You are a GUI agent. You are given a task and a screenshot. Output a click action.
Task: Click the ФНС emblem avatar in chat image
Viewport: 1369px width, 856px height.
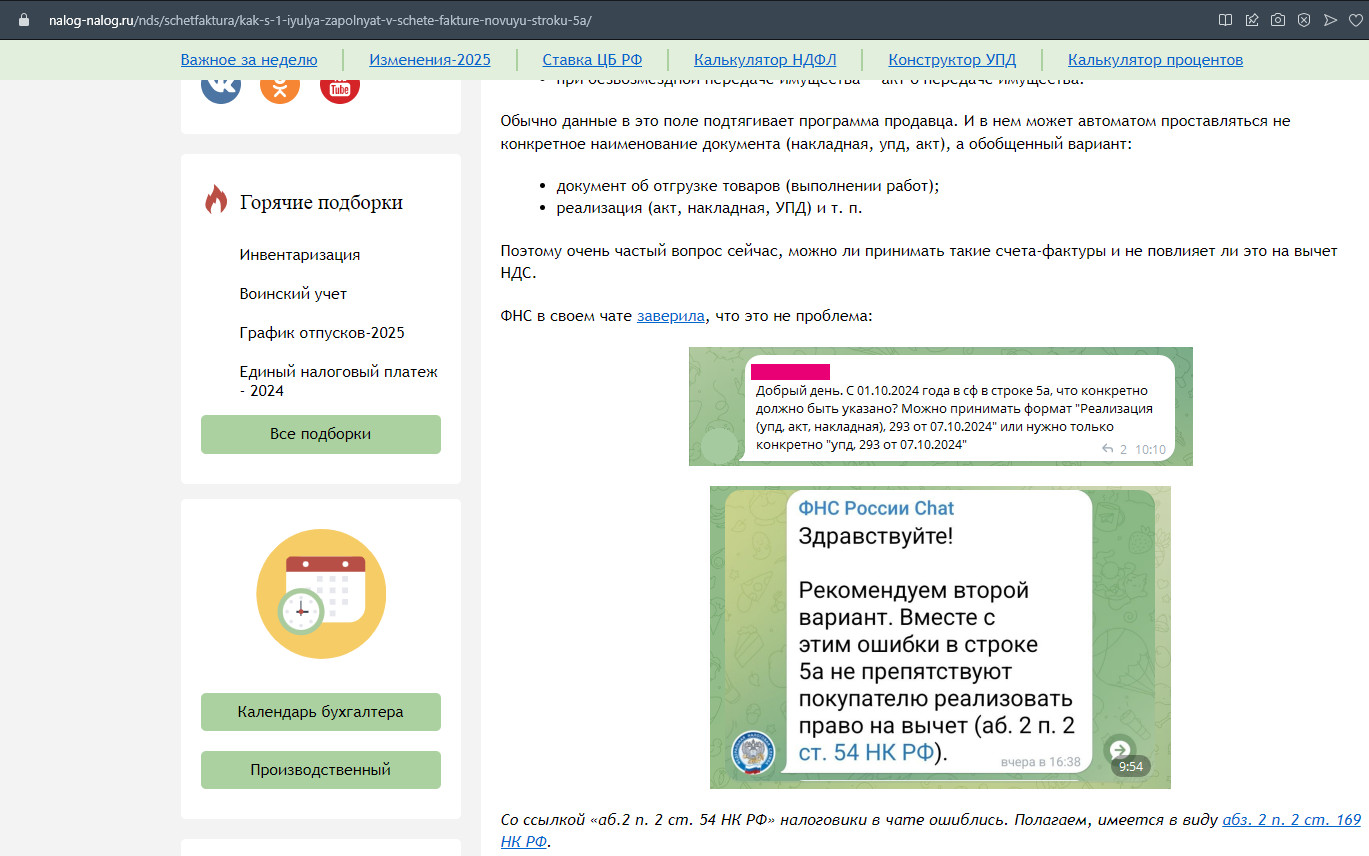click(753, 752)
